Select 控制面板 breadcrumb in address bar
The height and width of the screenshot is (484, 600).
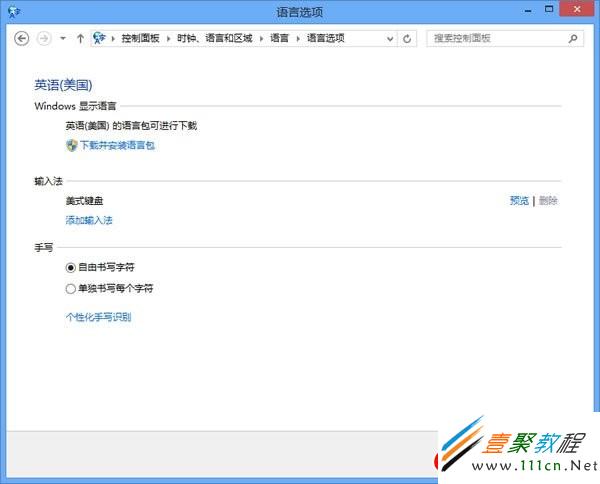[140, 38]
